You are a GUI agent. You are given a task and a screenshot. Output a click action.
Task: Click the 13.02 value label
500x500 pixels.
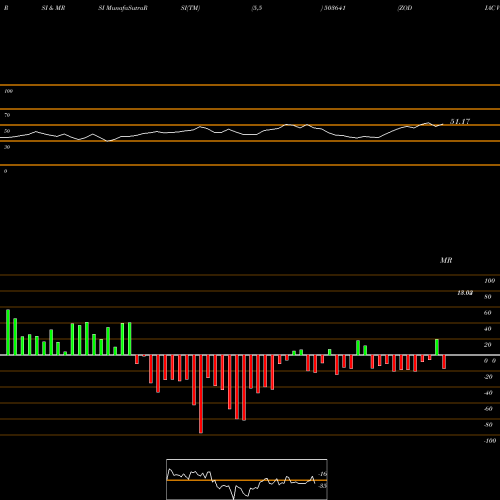465,293
